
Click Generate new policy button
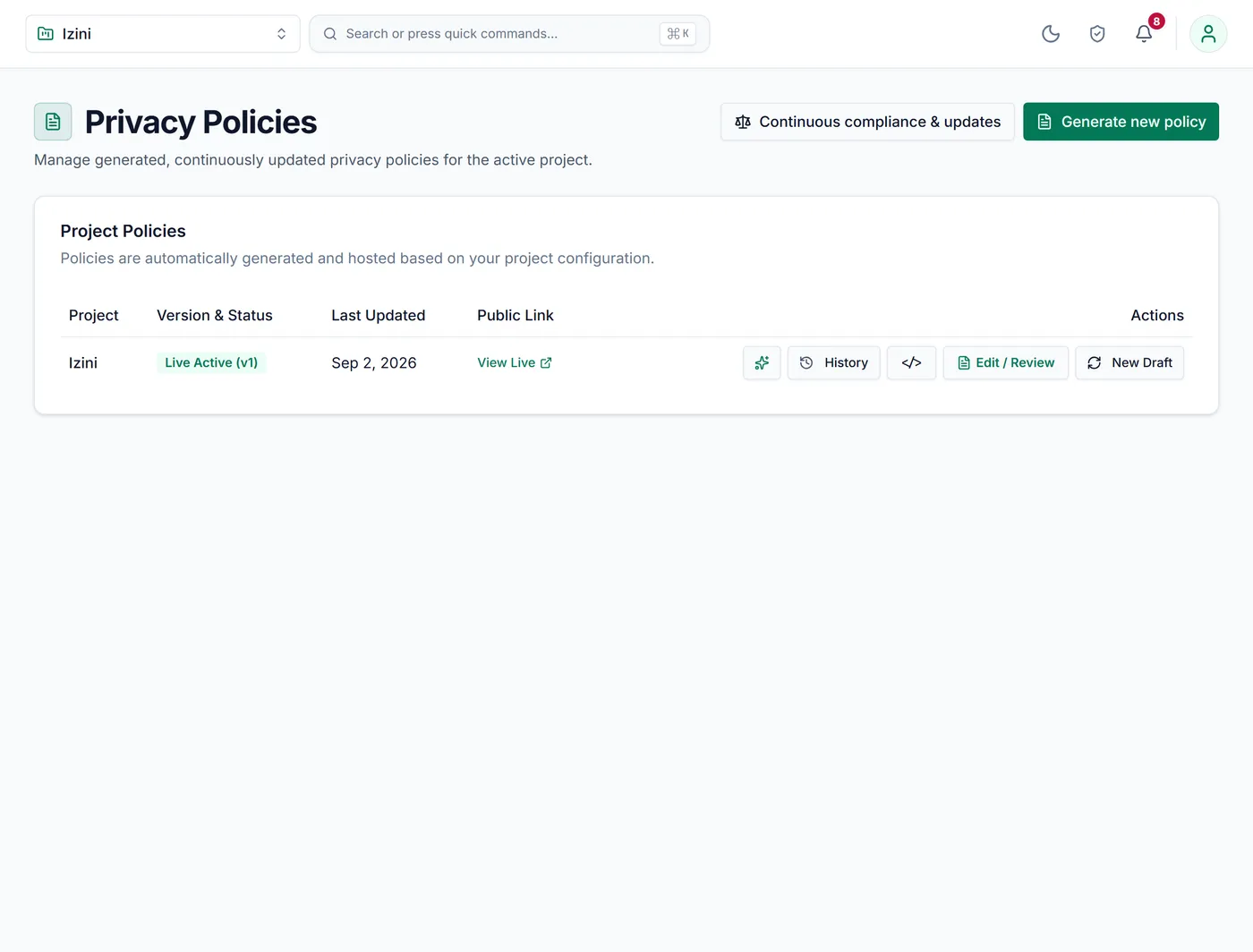(1121, 122)
